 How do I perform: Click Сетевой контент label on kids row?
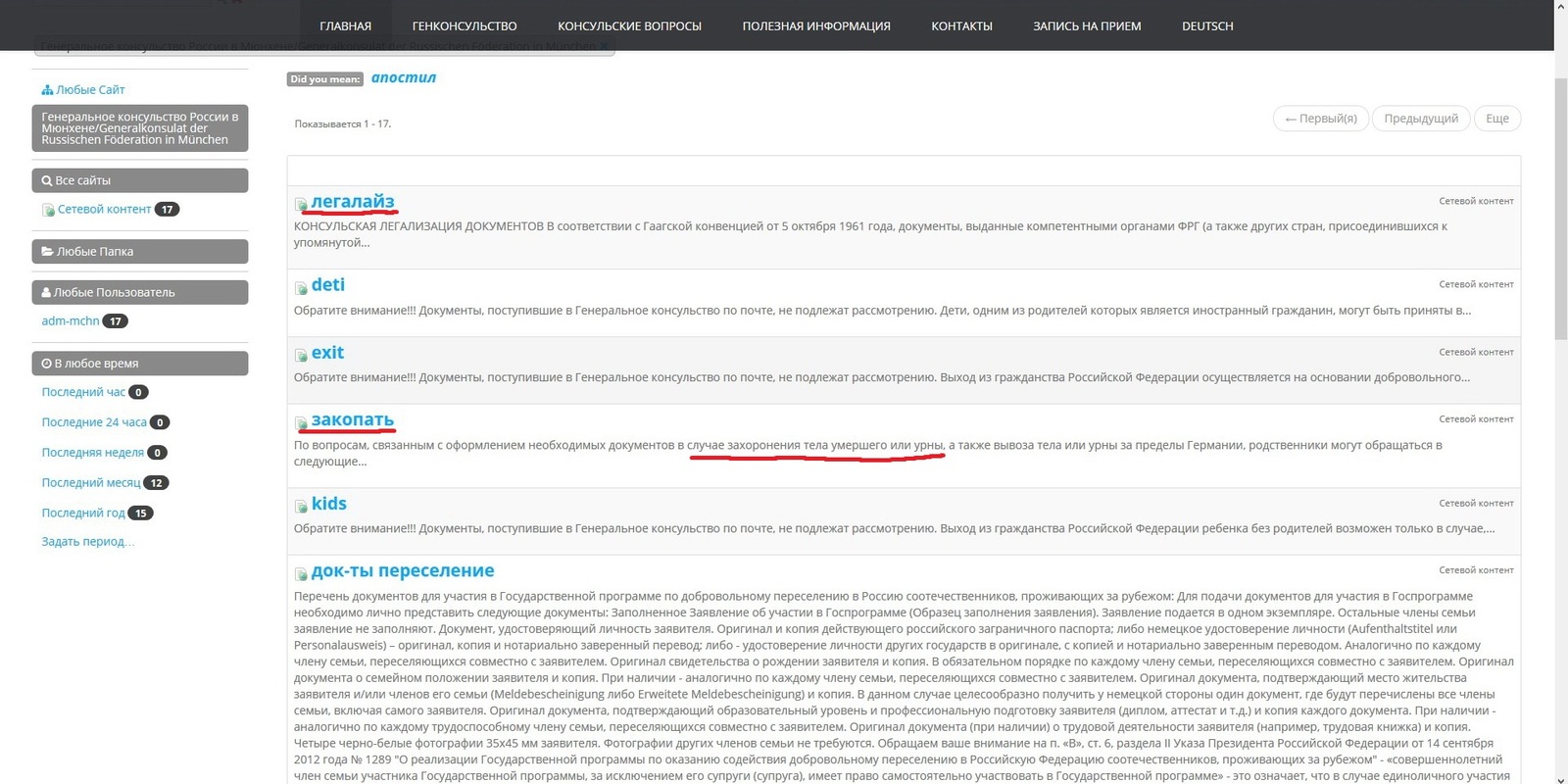pyautogui.click(x=1476, y=503)
